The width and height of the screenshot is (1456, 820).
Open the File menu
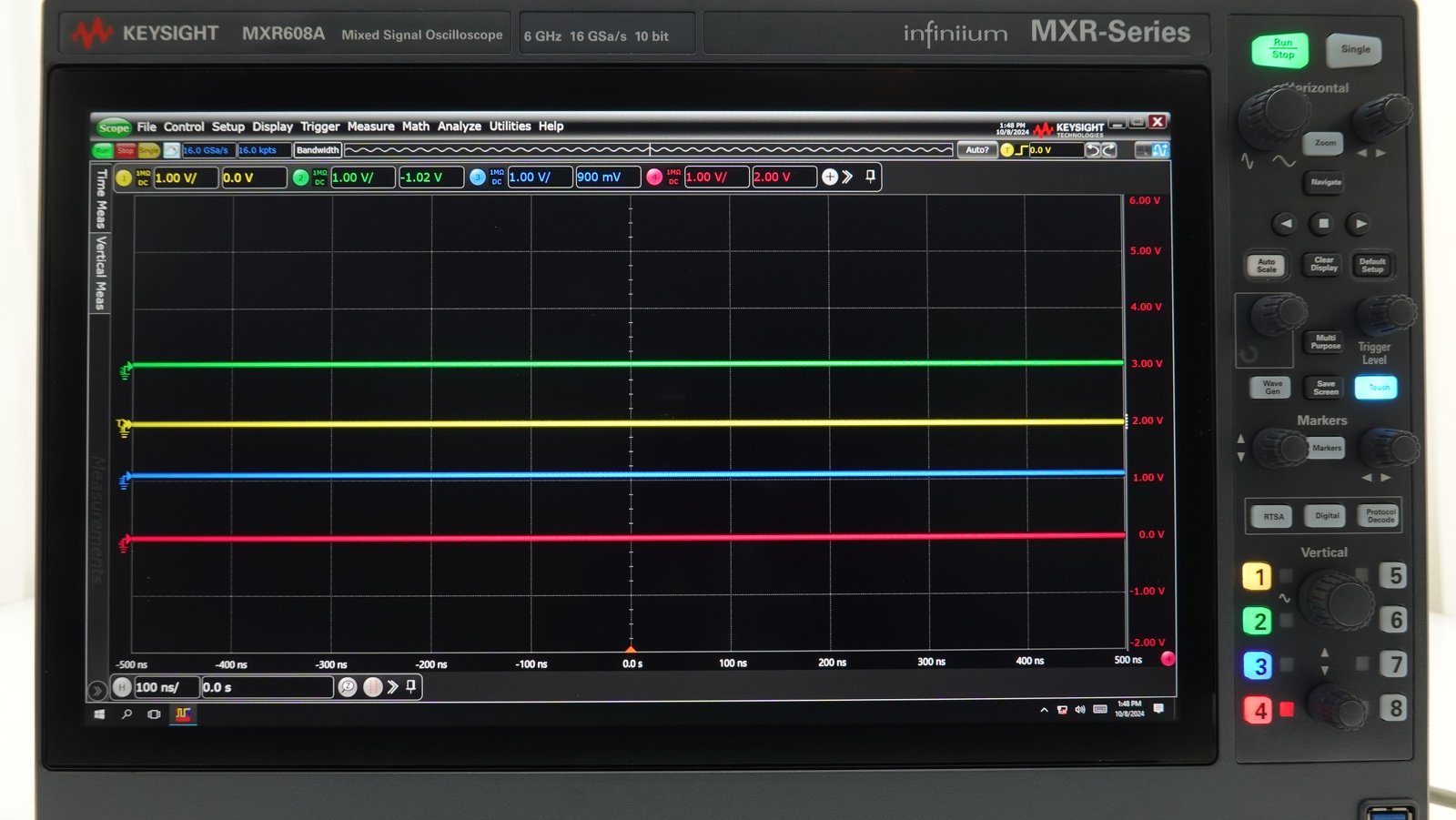pos(147,127)
